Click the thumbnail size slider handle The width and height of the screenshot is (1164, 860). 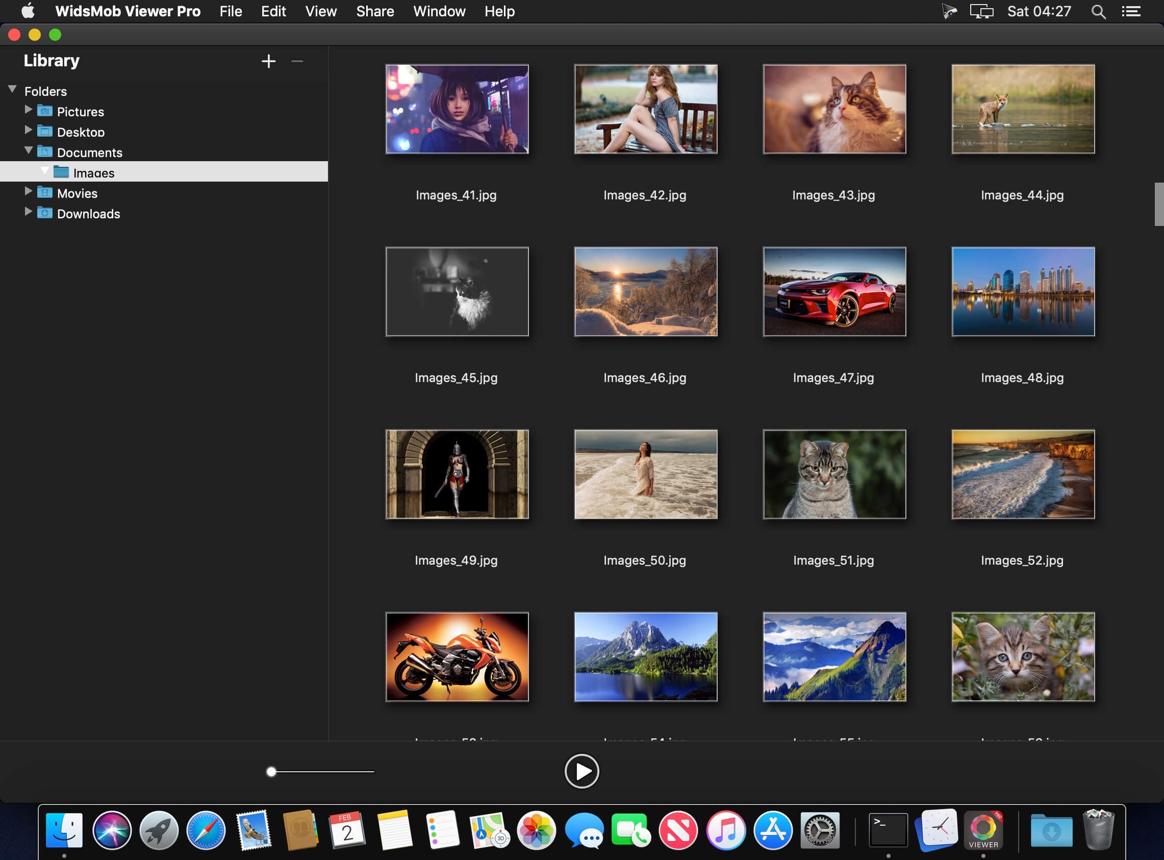(272, 772)
